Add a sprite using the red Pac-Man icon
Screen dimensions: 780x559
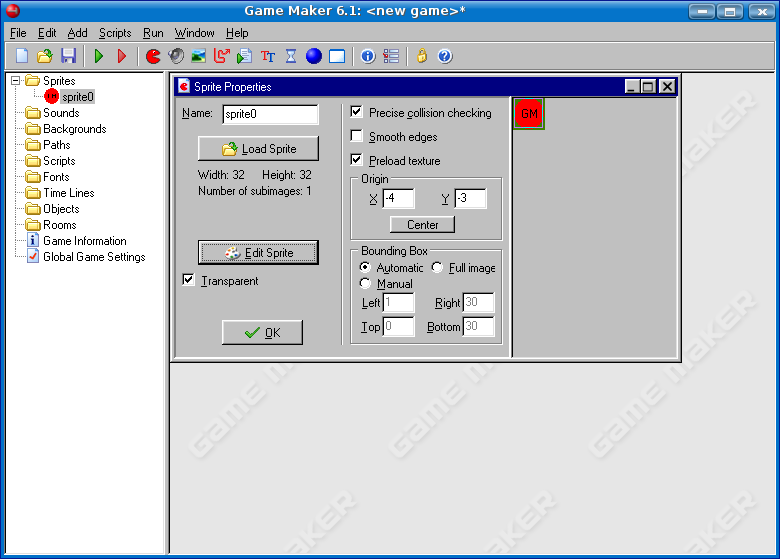point(153,56)
